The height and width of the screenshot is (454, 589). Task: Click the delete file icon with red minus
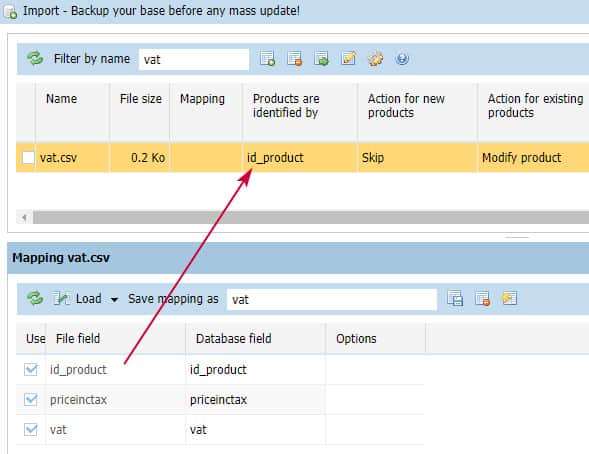pos(294,59)
